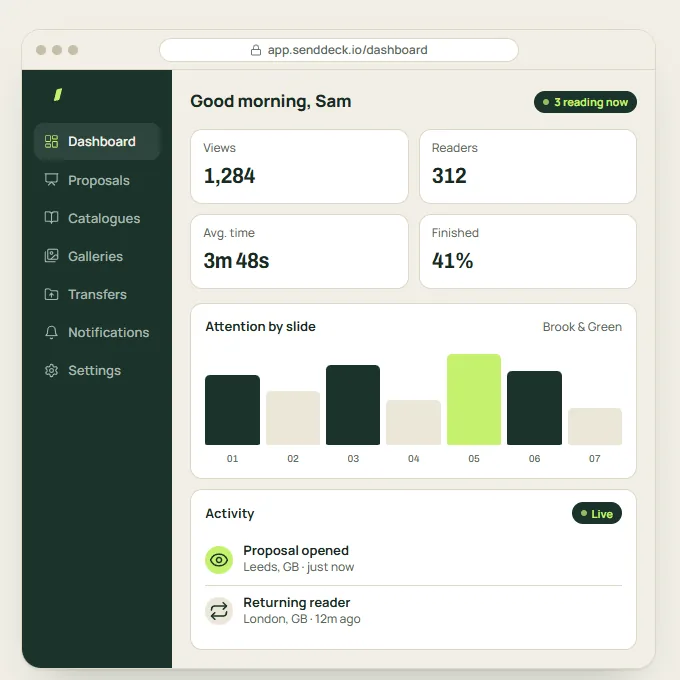The width and height of the screenshot is (680, 680).
Task: Click the '01' axis label under chart
Action: 232,458
